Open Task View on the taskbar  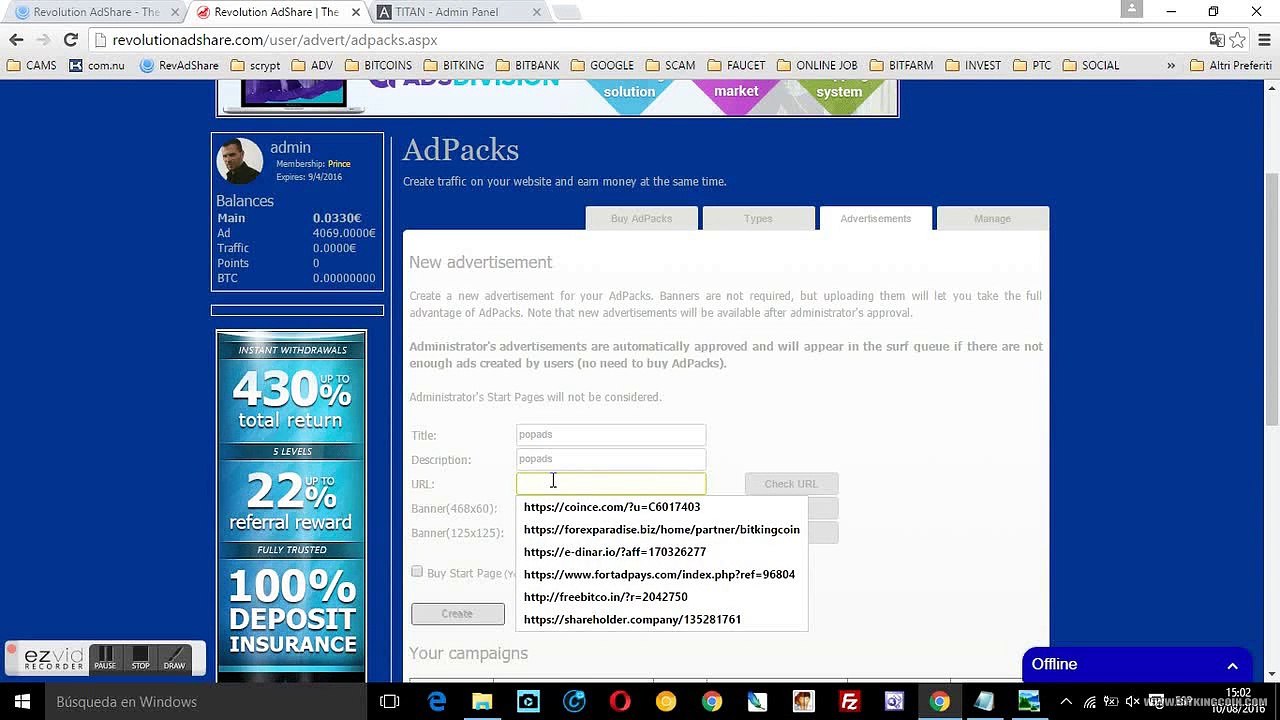click(390, 701)
